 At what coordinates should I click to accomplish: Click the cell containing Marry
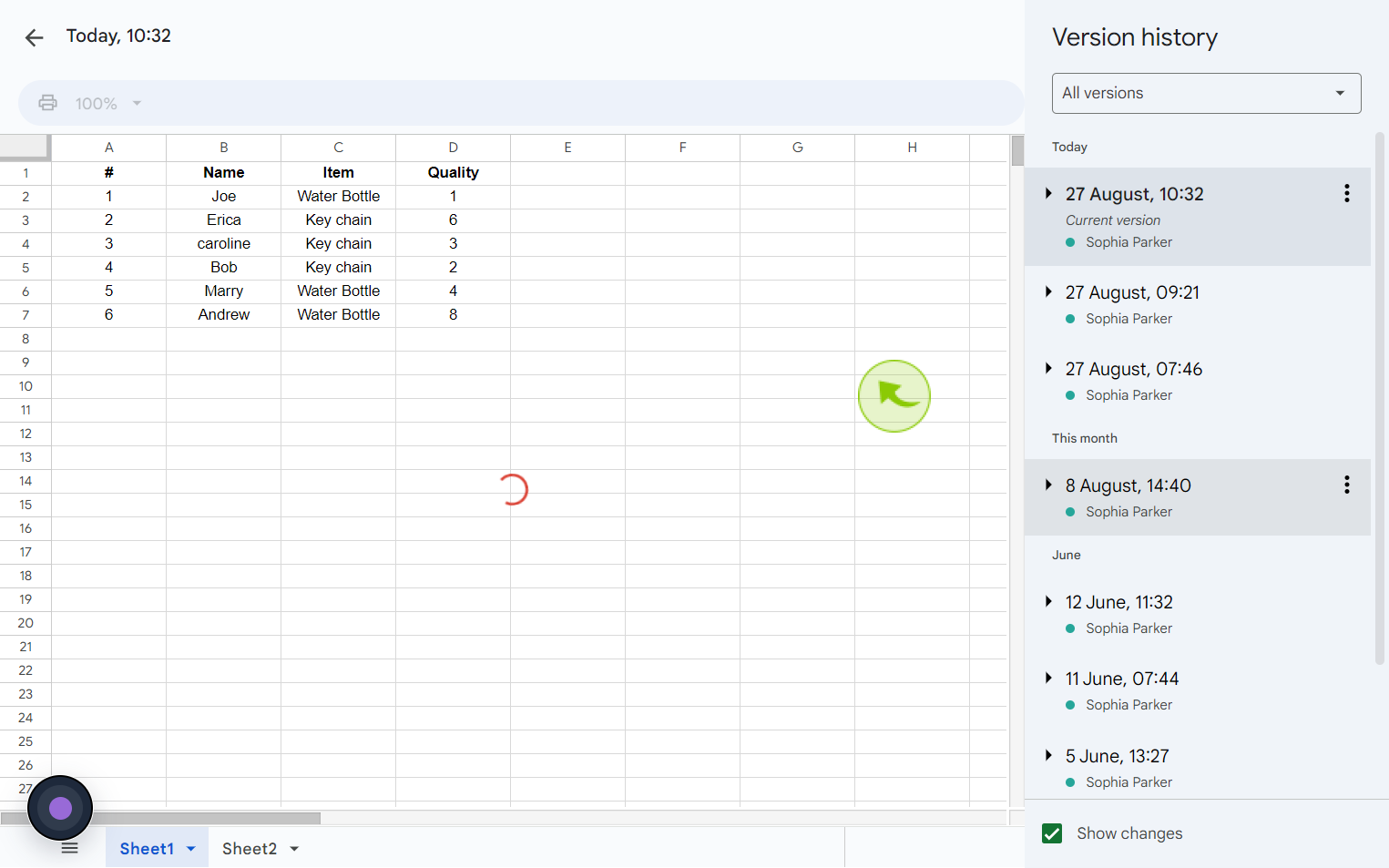pos(223,291)
